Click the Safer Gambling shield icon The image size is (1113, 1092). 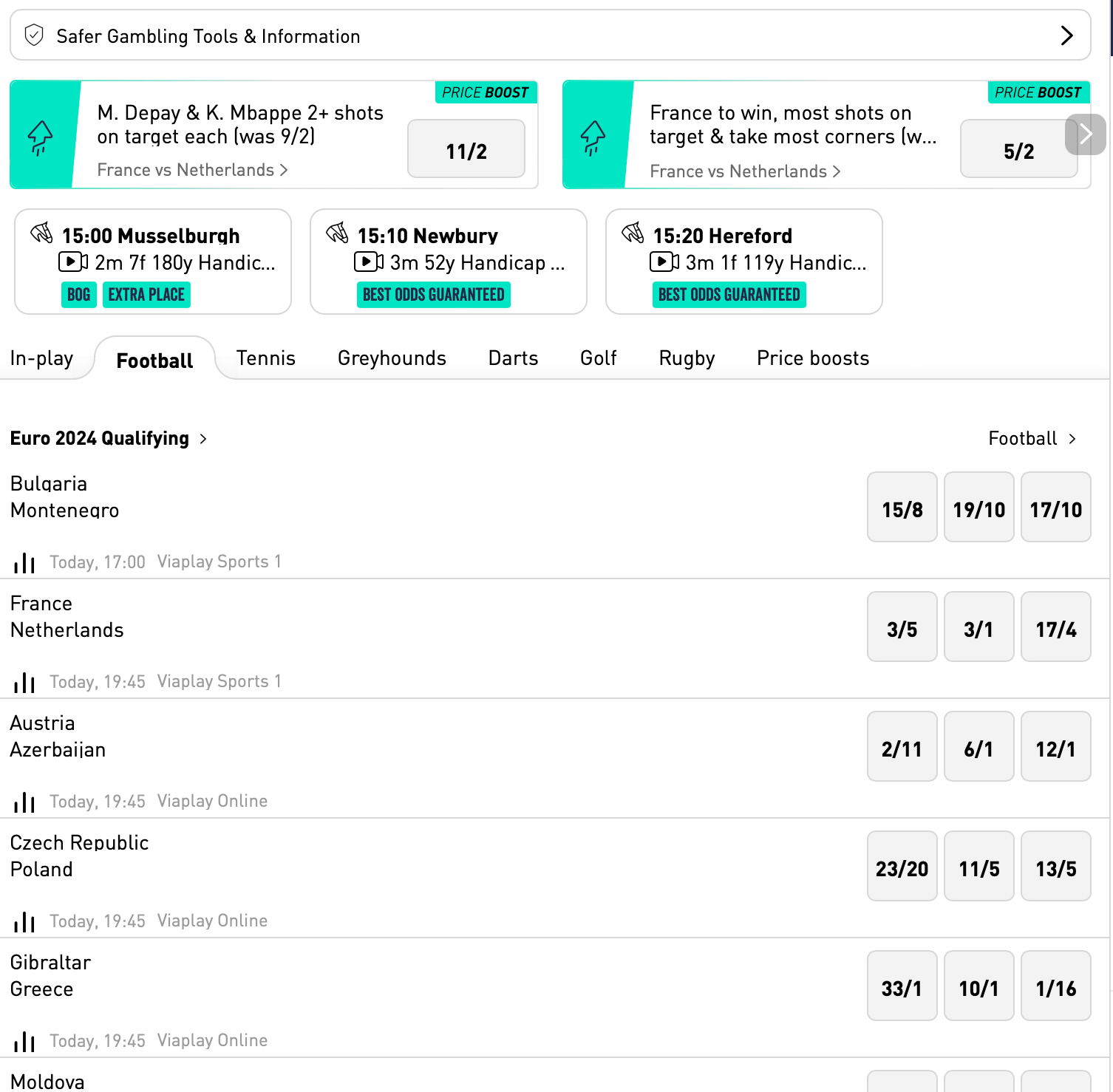34,35
